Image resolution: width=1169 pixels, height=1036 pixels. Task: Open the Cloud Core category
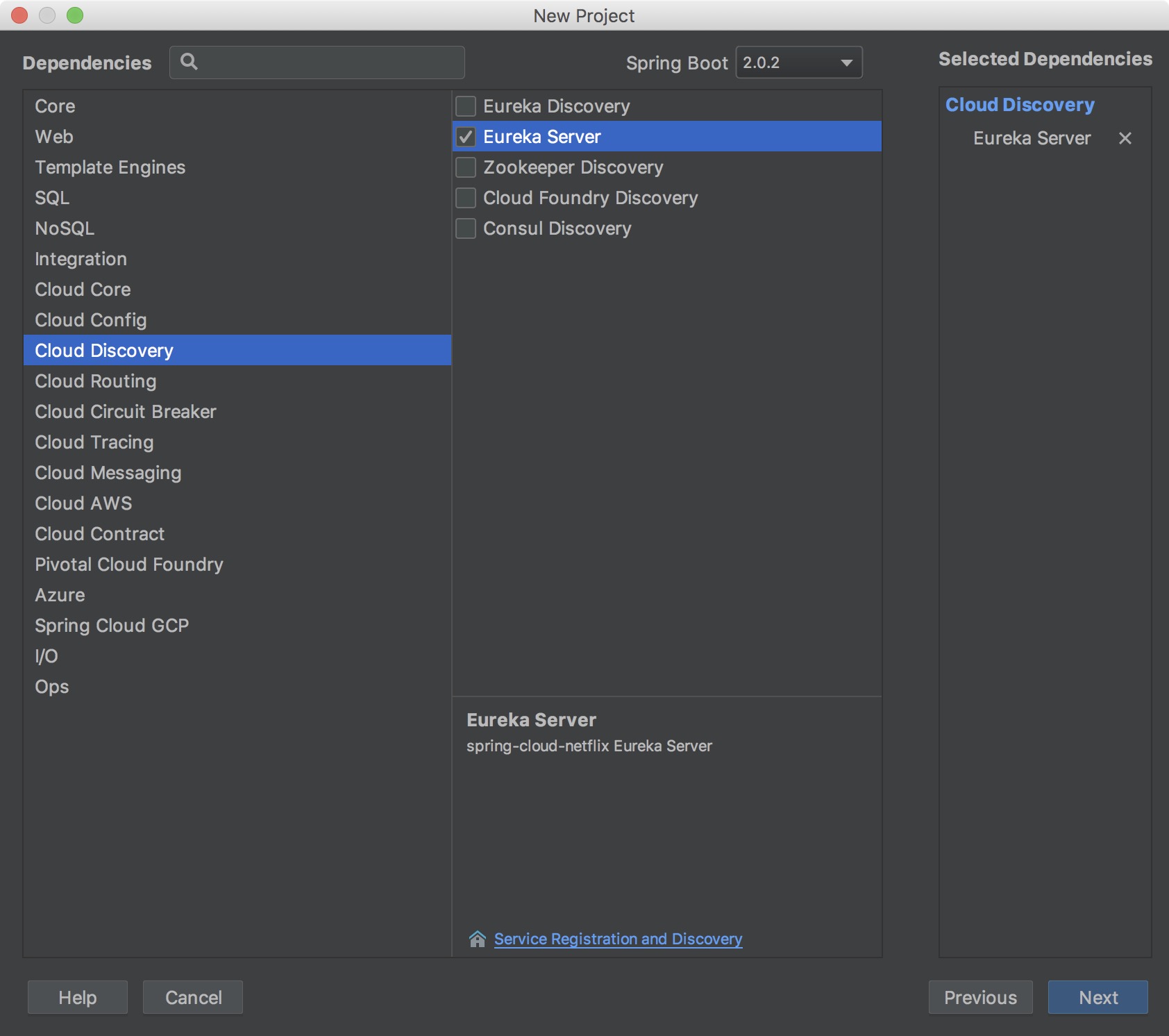pyautogui.click(x=237, y=290)
